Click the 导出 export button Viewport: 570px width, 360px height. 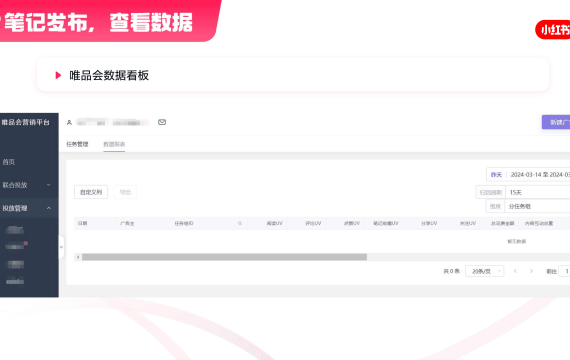(125, 192)
